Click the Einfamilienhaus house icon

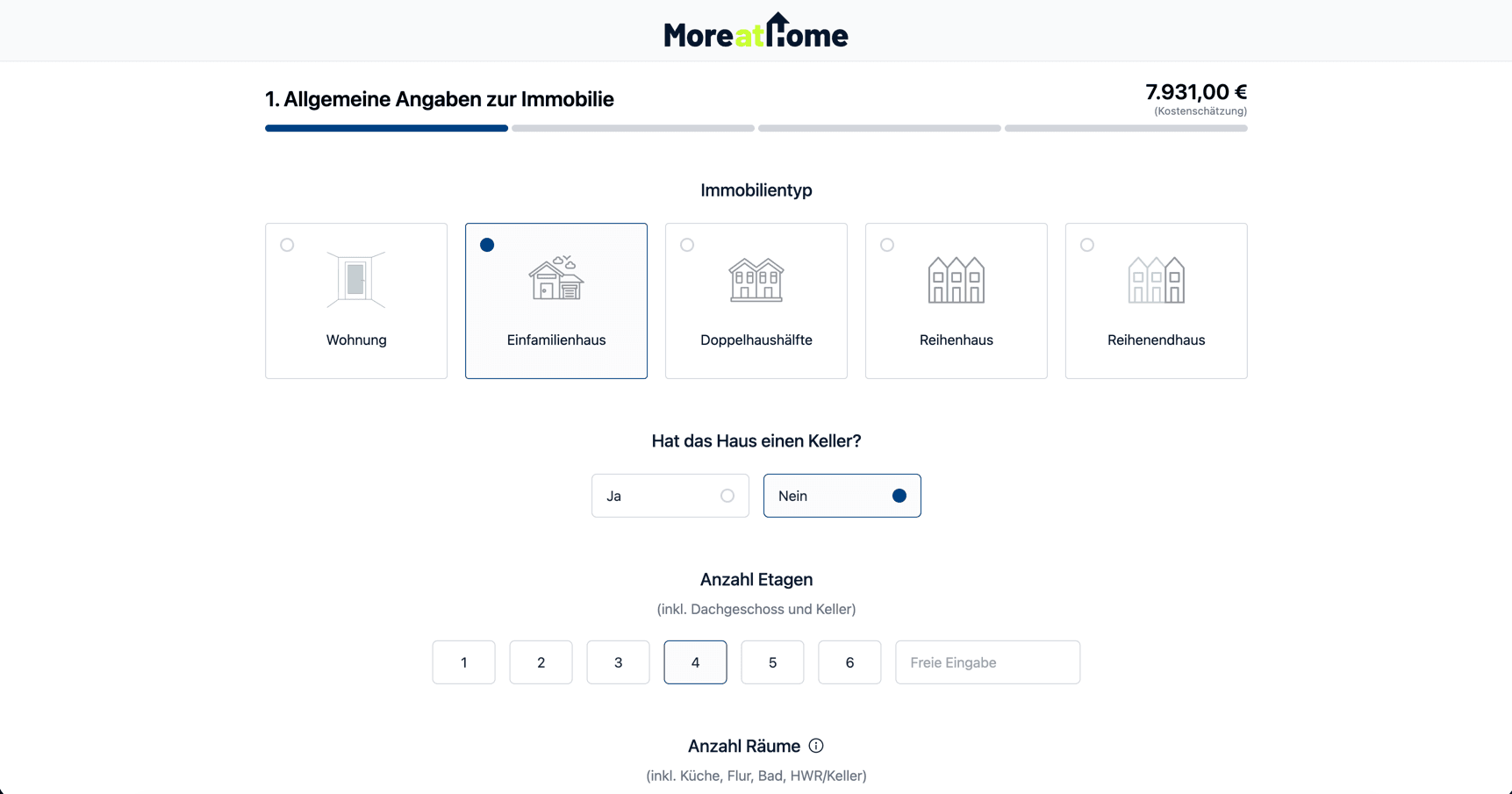(x=555, y=279)
